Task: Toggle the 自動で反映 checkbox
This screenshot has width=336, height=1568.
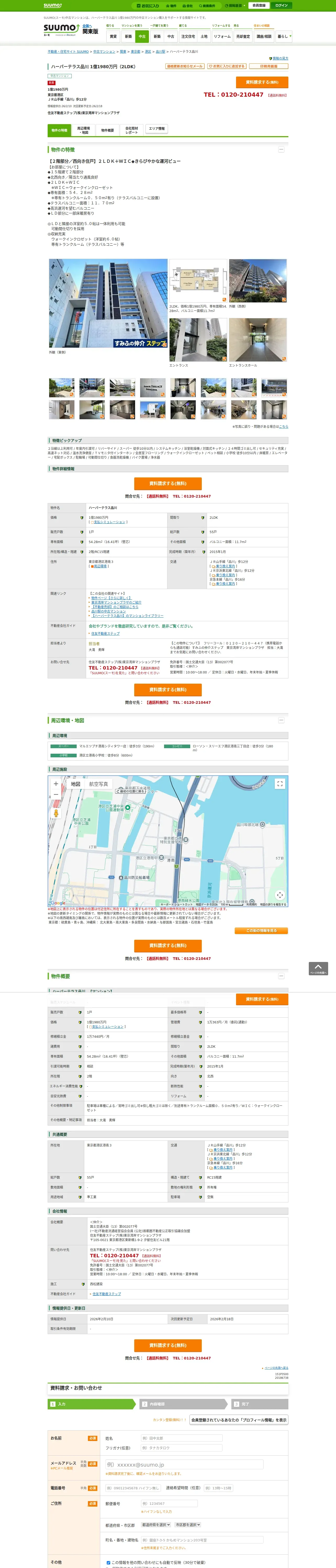Action: click(109, 1563)
